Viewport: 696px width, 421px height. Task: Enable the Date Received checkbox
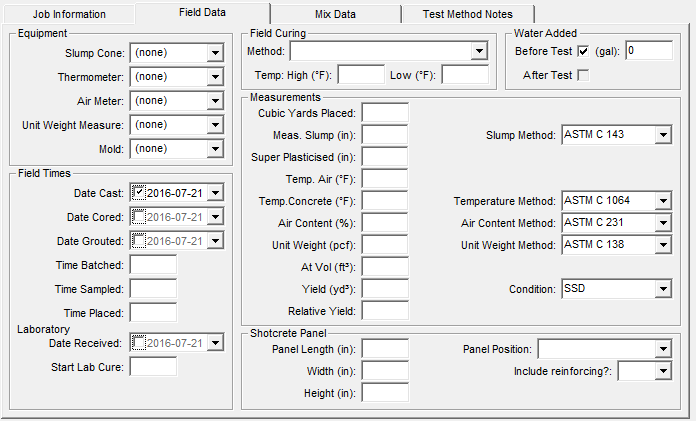point(140,343)
